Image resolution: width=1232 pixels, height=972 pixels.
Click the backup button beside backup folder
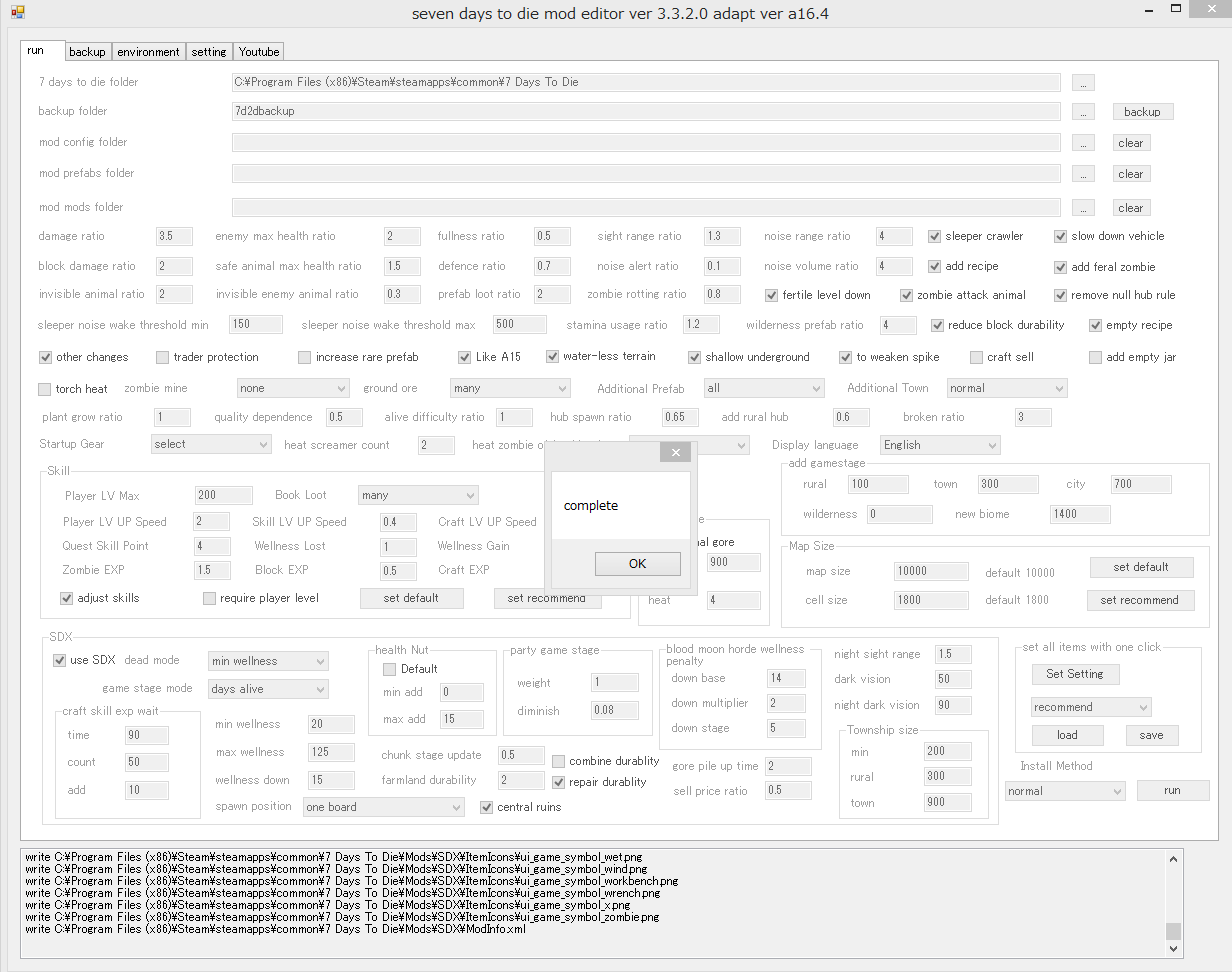(x=1142, y=112)
